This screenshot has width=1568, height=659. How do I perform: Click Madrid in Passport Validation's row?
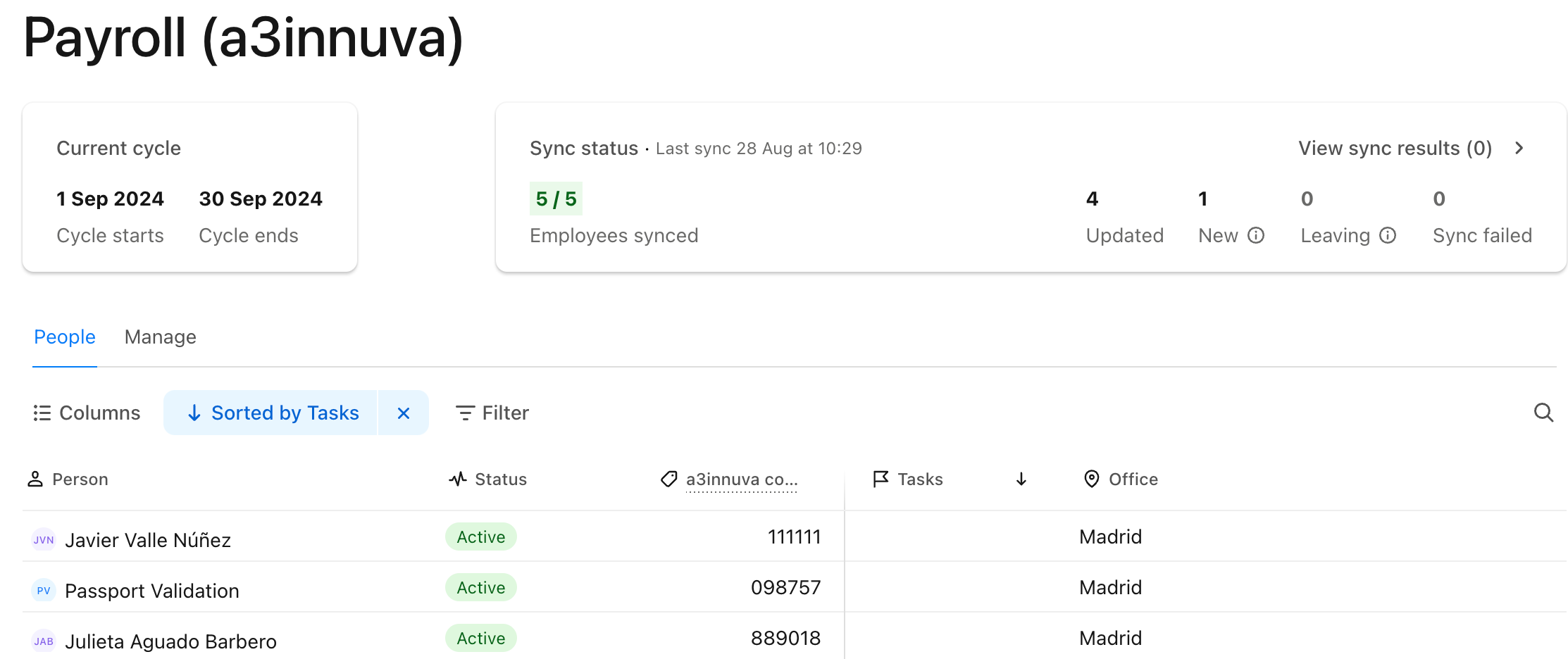coord(1110,587)
